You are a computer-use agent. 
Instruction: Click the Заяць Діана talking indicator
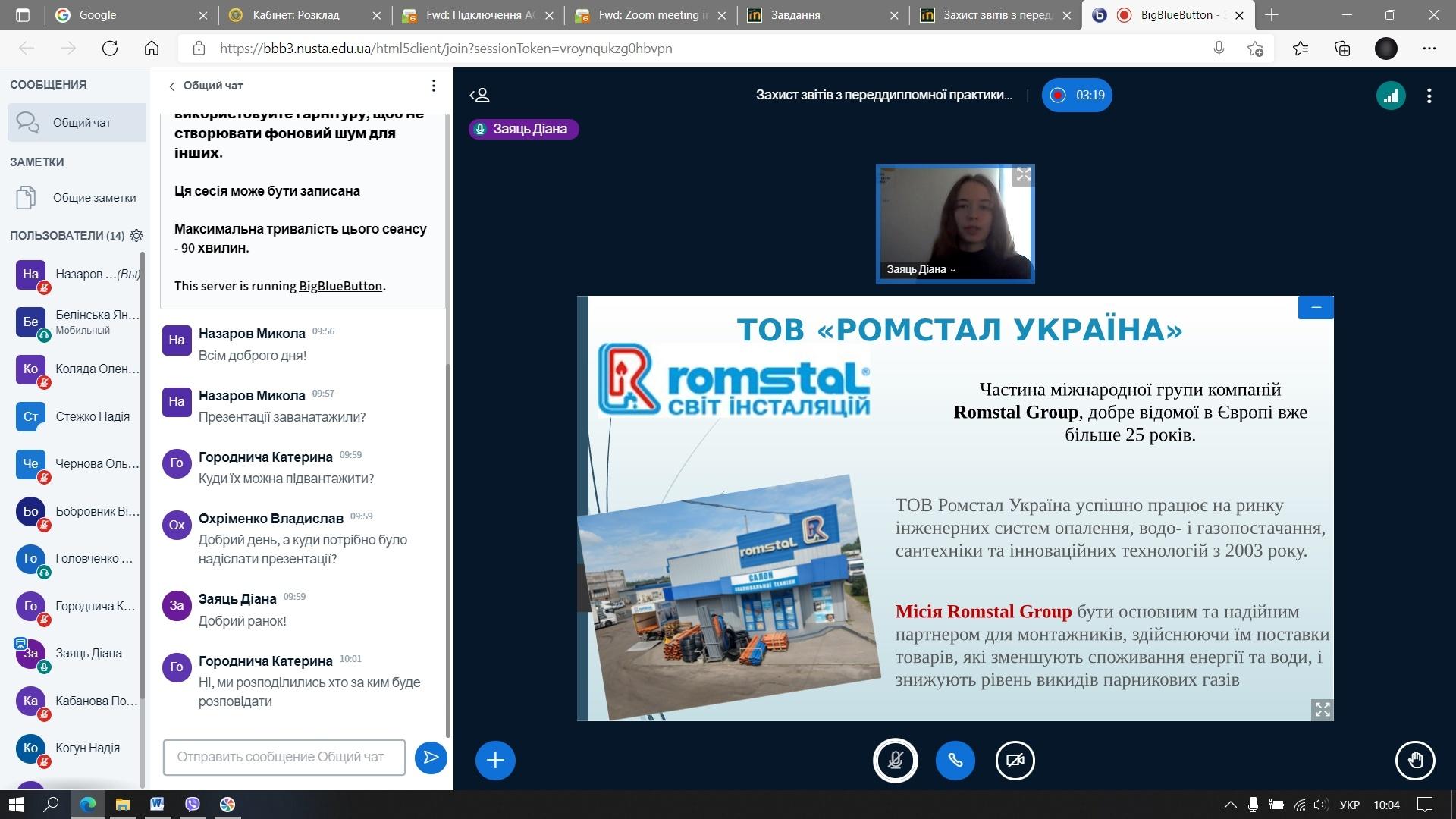point(523,129)
